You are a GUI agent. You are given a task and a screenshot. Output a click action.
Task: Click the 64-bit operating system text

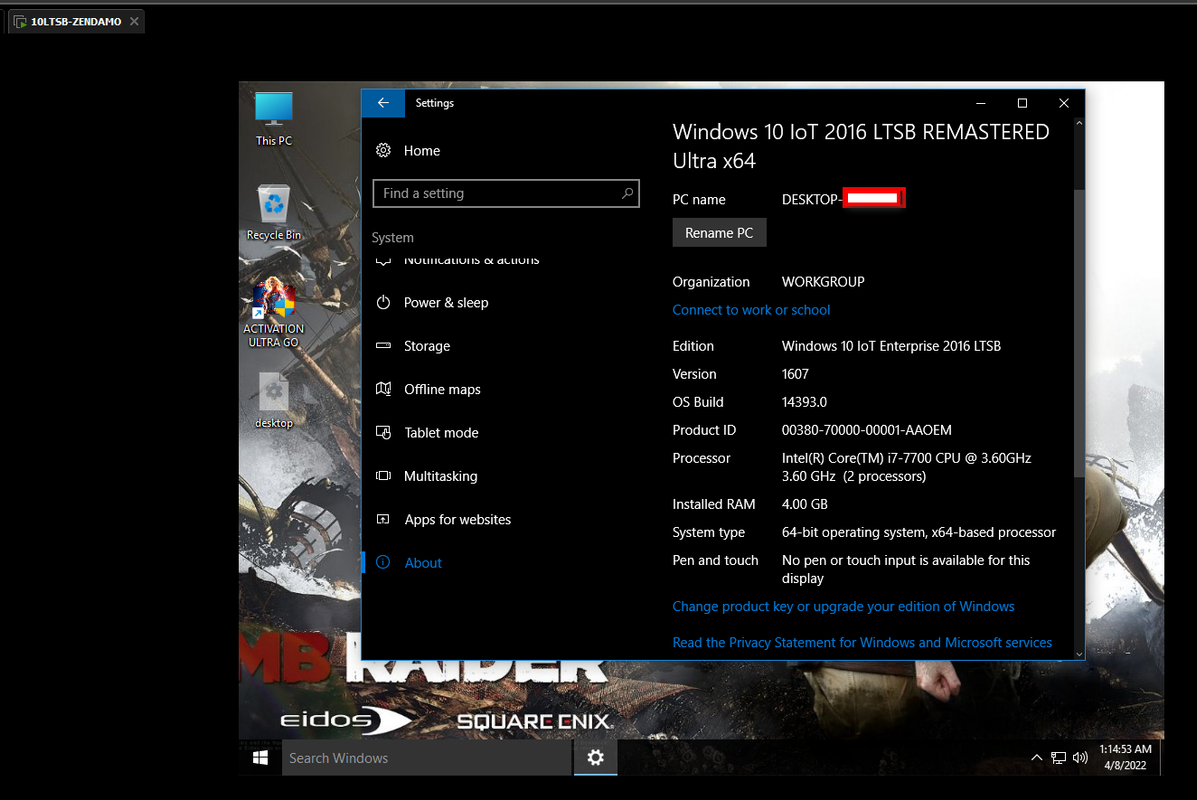coord(918,532)
